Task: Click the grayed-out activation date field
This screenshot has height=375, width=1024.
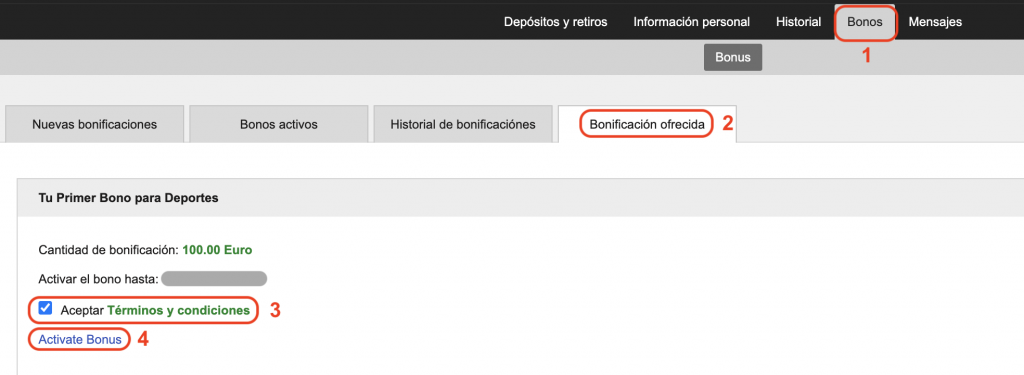Action: tap(214, 279)
